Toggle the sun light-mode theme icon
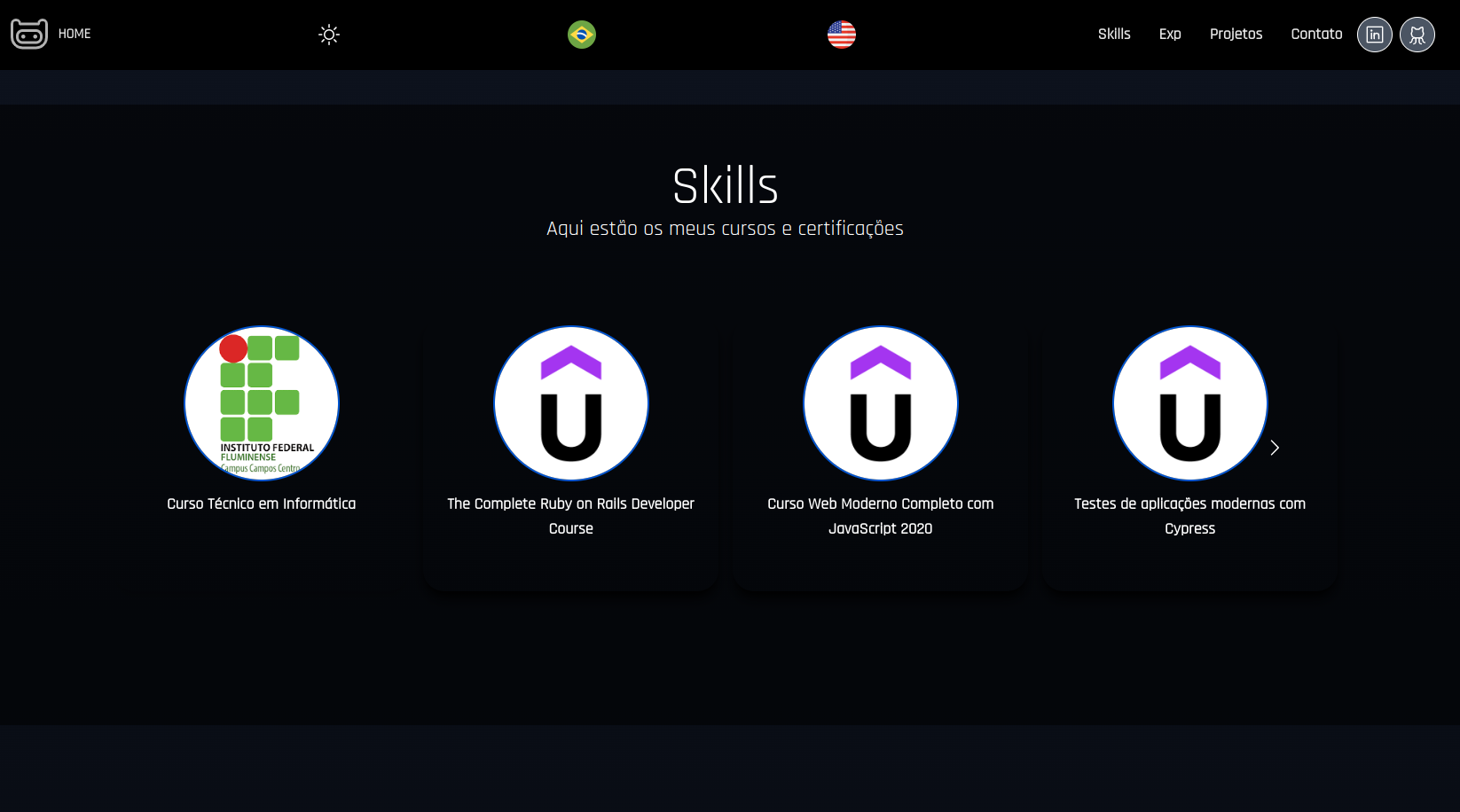Image resolution: width=1460 pixels, height=812 pixels. coord(329,35)
